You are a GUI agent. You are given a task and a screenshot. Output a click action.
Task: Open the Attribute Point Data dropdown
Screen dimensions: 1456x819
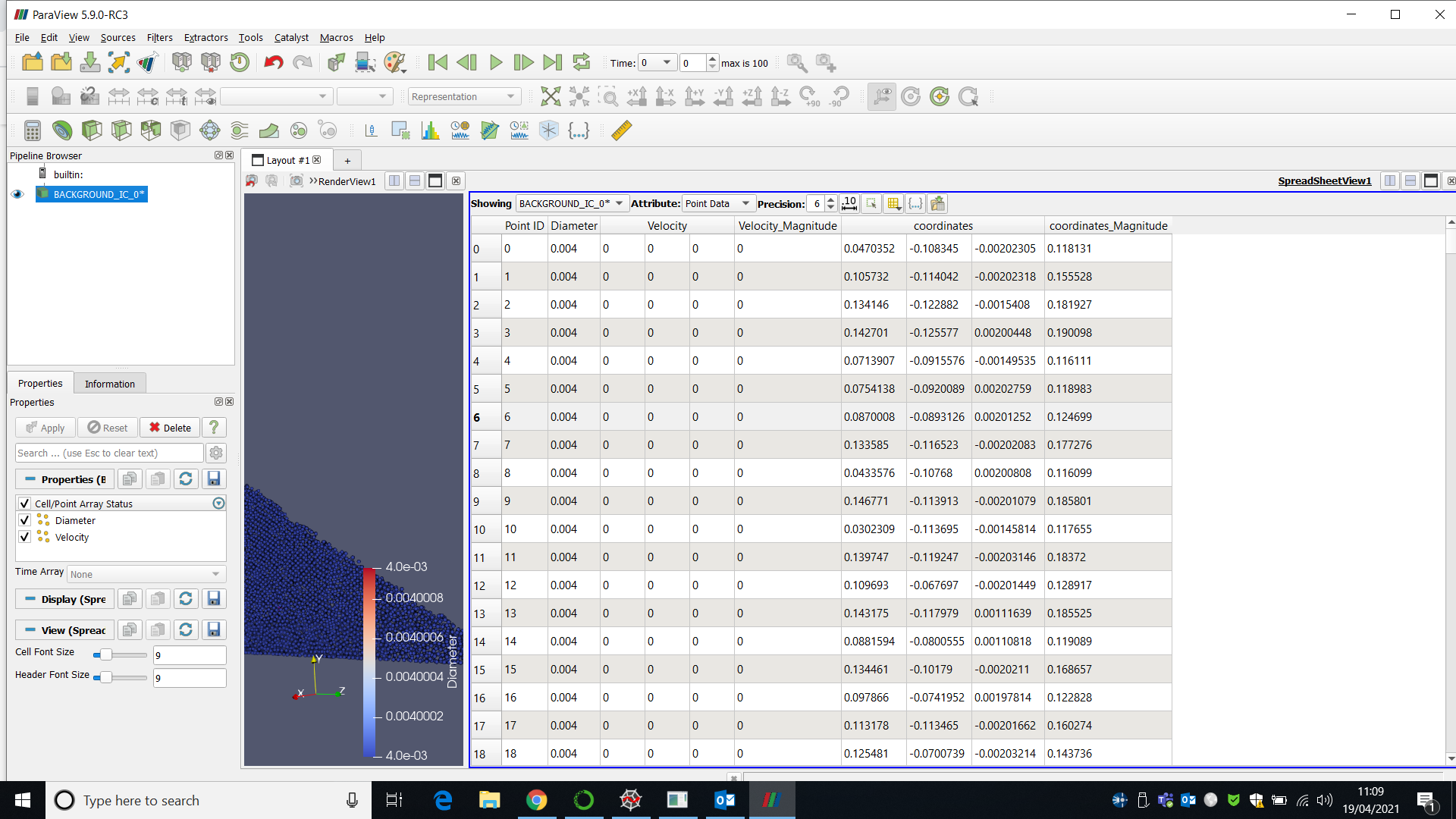click(718, 203)
